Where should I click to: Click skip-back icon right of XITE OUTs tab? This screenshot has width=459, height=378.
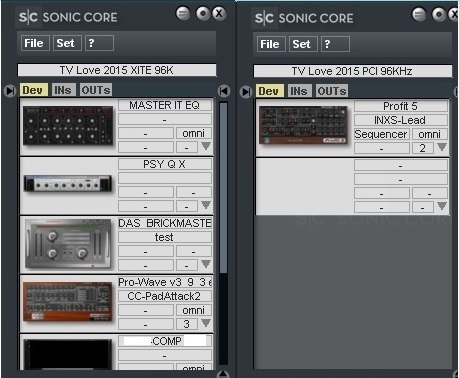(x=224, y=91)
